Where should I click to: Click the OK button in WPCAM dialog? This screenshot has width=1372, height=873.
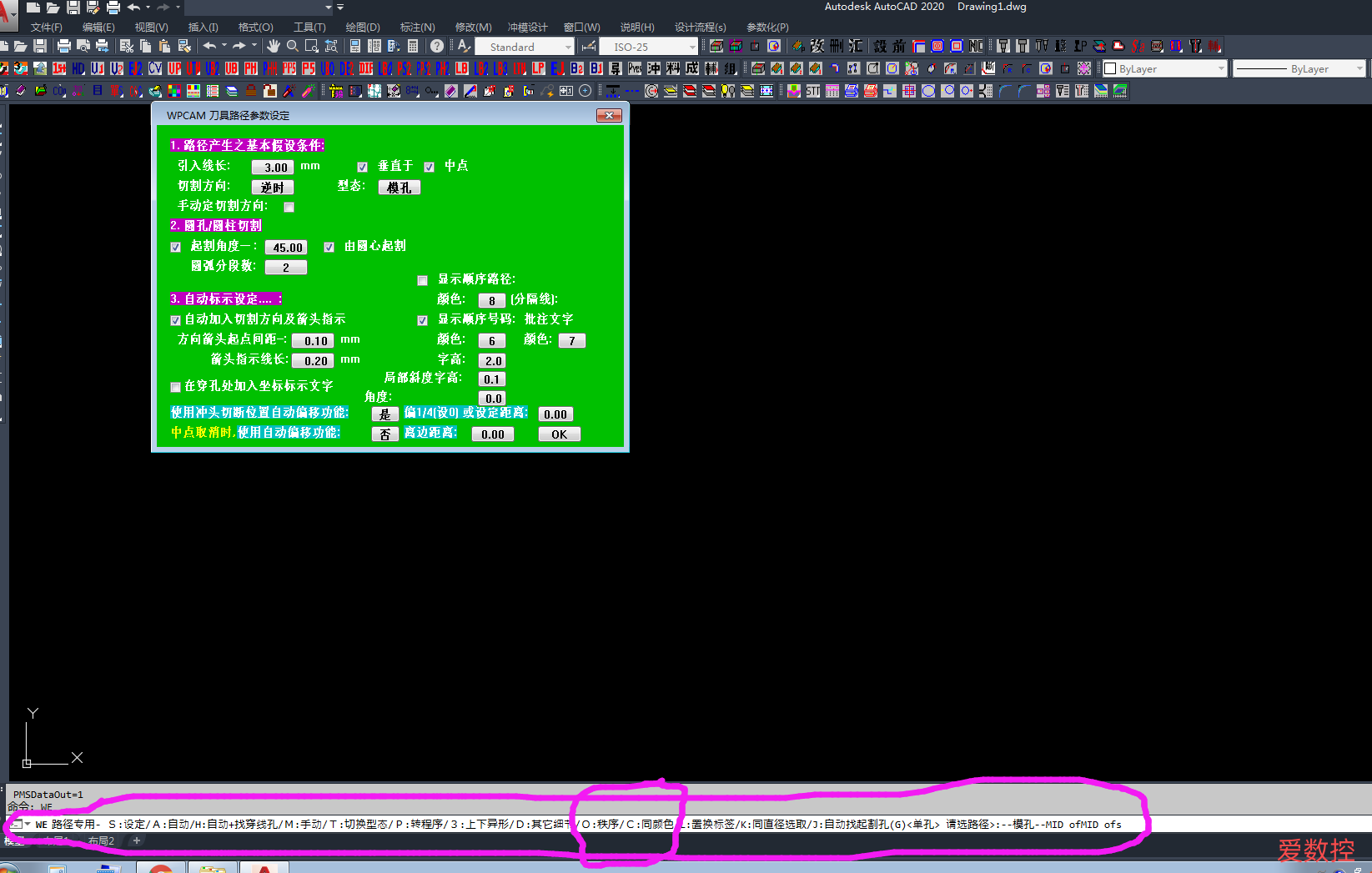coord(559,434)
